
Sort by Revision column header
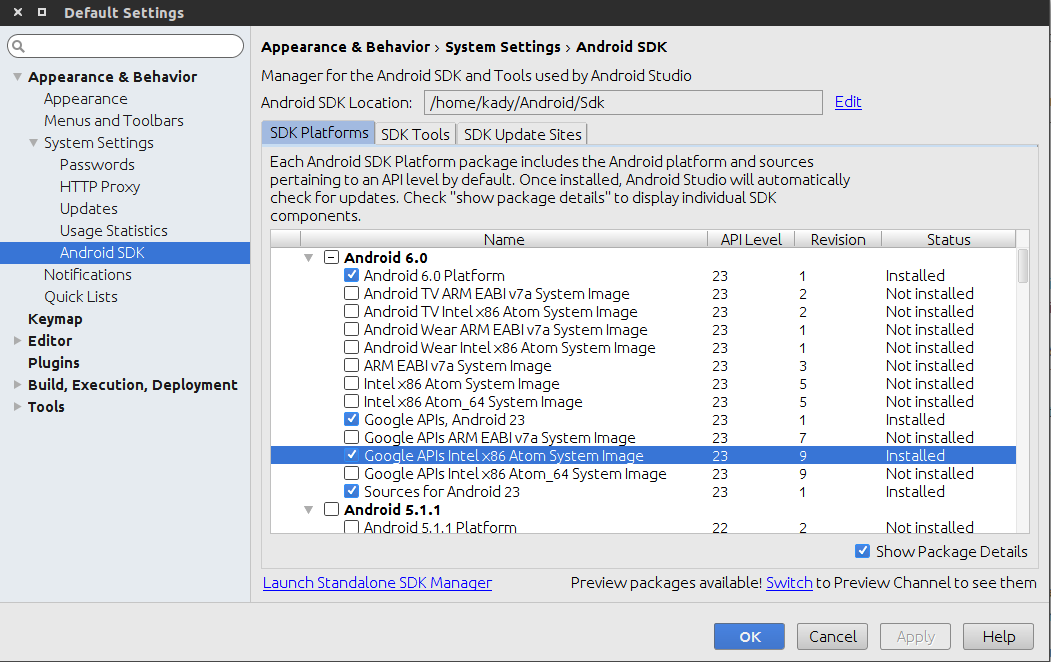pos(838,239)
